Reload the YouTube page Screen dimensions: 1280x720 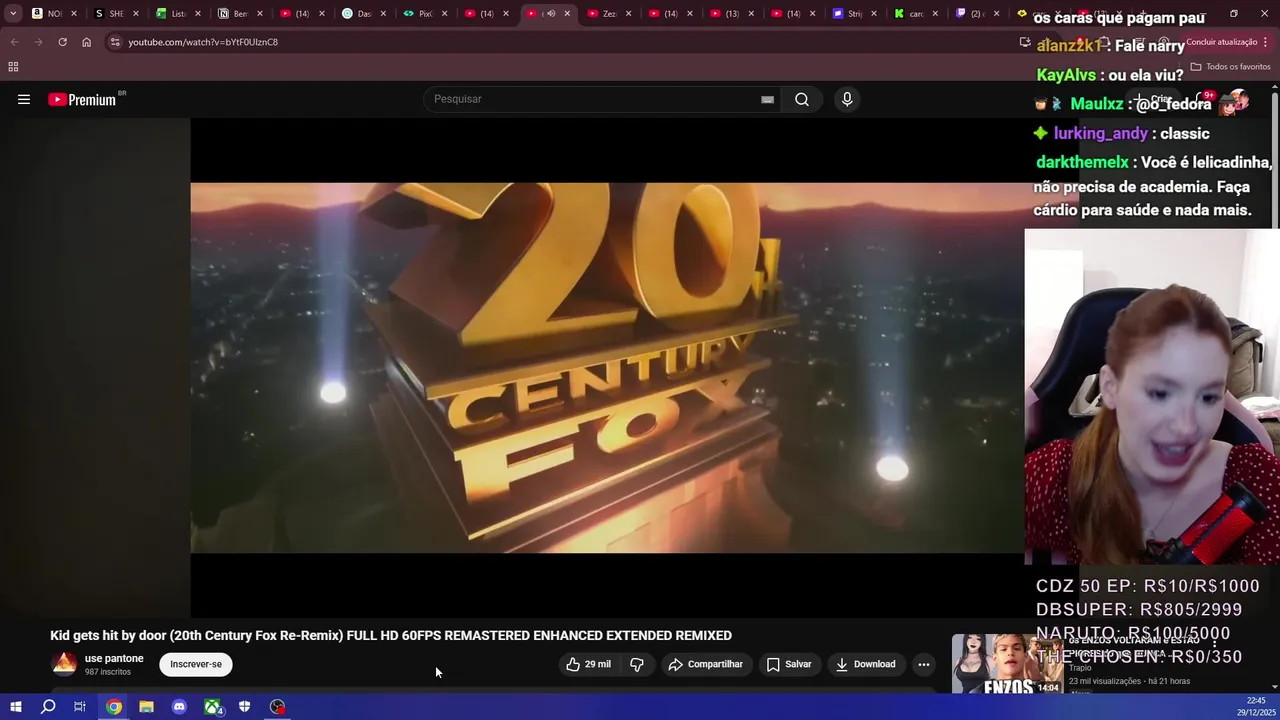tap(62, 42)
